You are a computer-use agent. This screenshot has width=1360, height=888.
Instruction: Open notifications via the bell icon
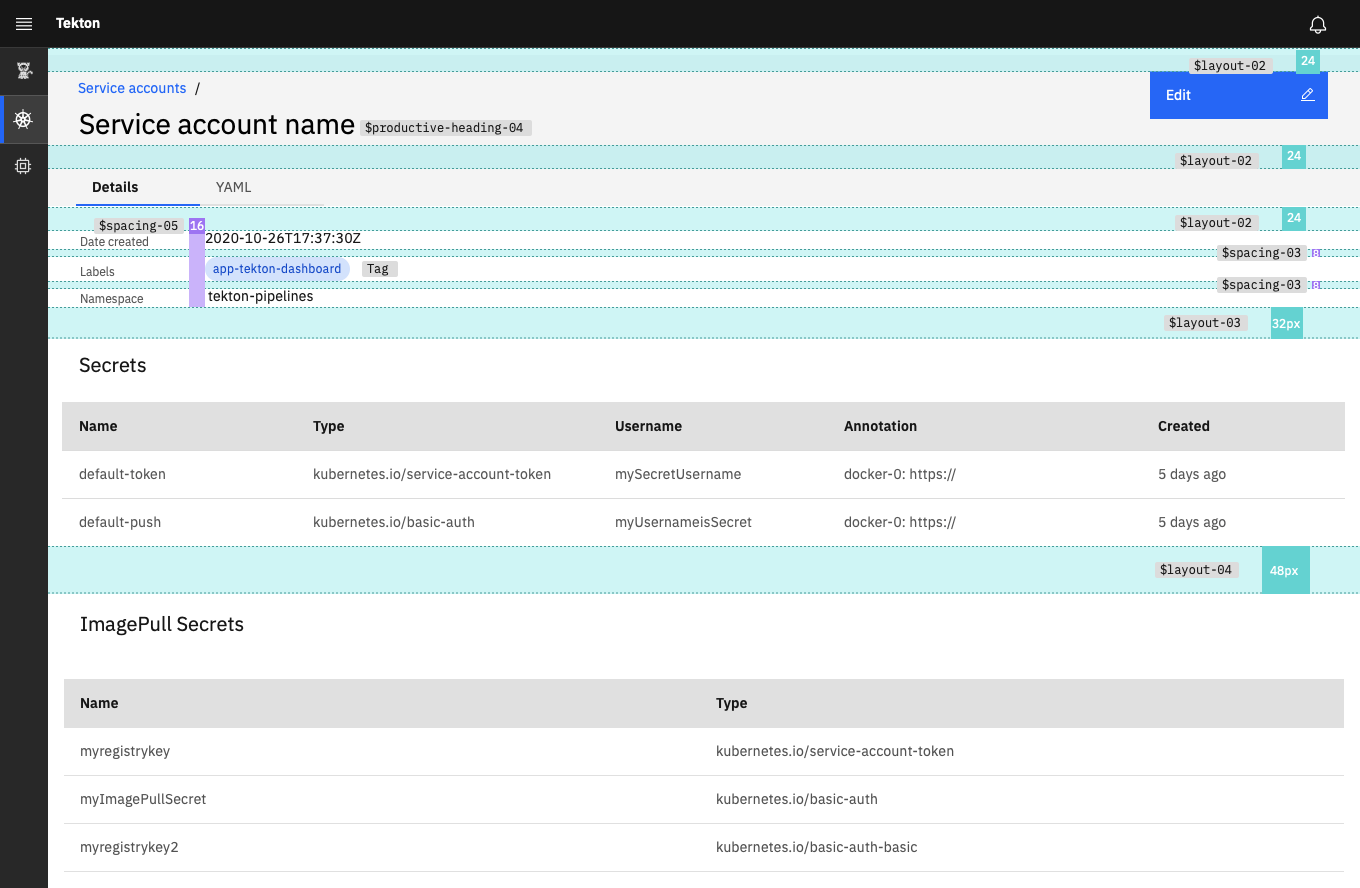pyautogui.click(x=1318, y=23)
